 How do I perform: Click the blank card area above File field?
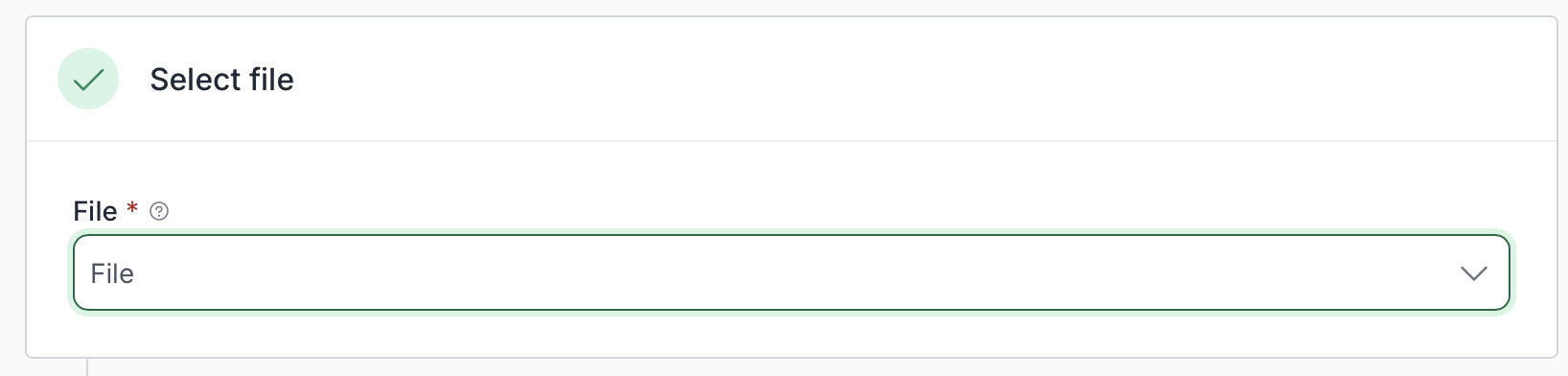tap(792, 169)
